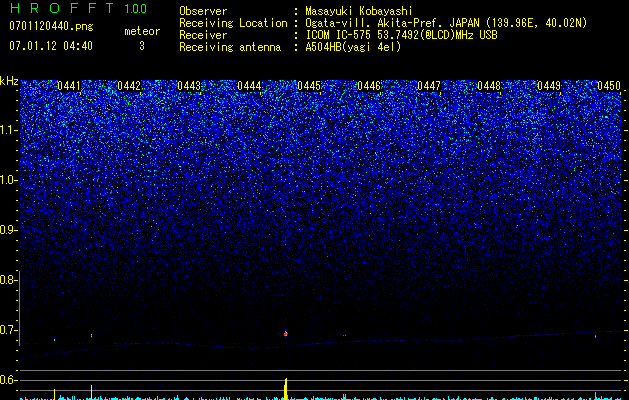This screenshot has width=629, height=400.
Task: Click the 0441 time marker
Action: (x=69, y=86)
